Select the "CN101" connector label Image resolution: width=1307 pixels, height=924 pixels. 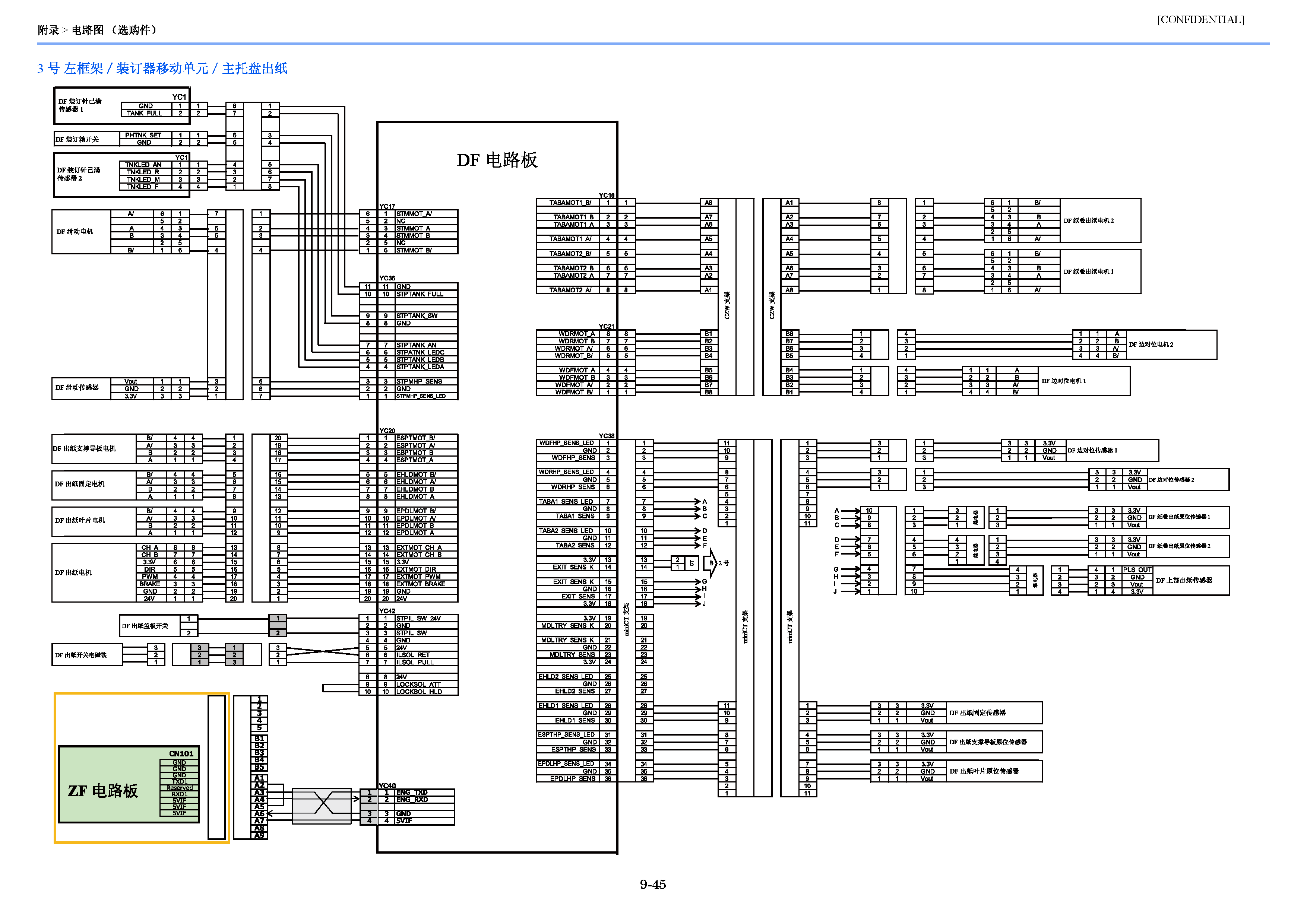point(181,753)
